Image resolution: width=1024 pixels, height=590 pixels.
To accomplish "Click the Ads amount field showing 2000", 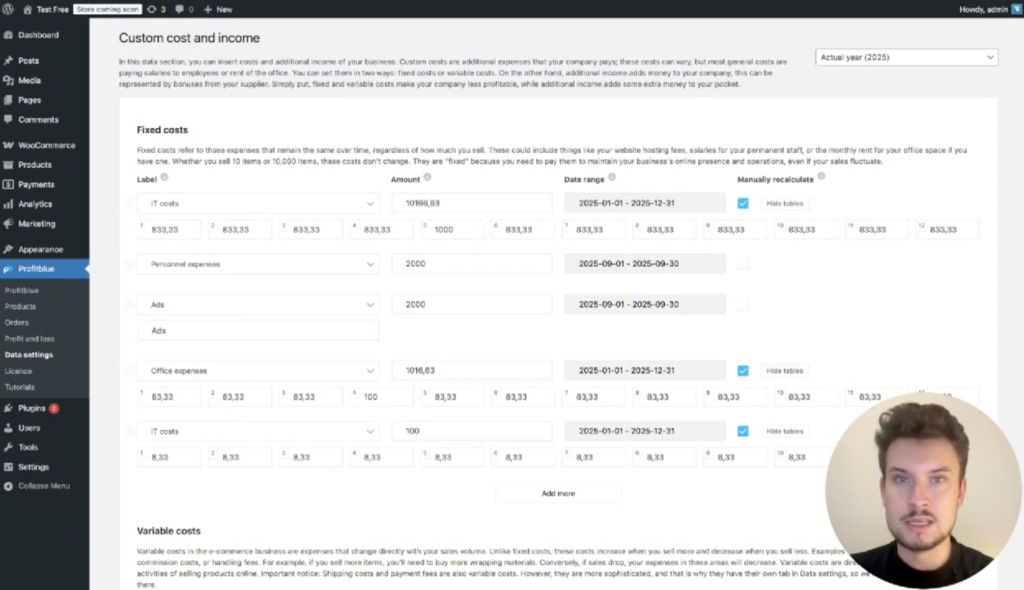I will pyautogui.click(x=471, y=304).
